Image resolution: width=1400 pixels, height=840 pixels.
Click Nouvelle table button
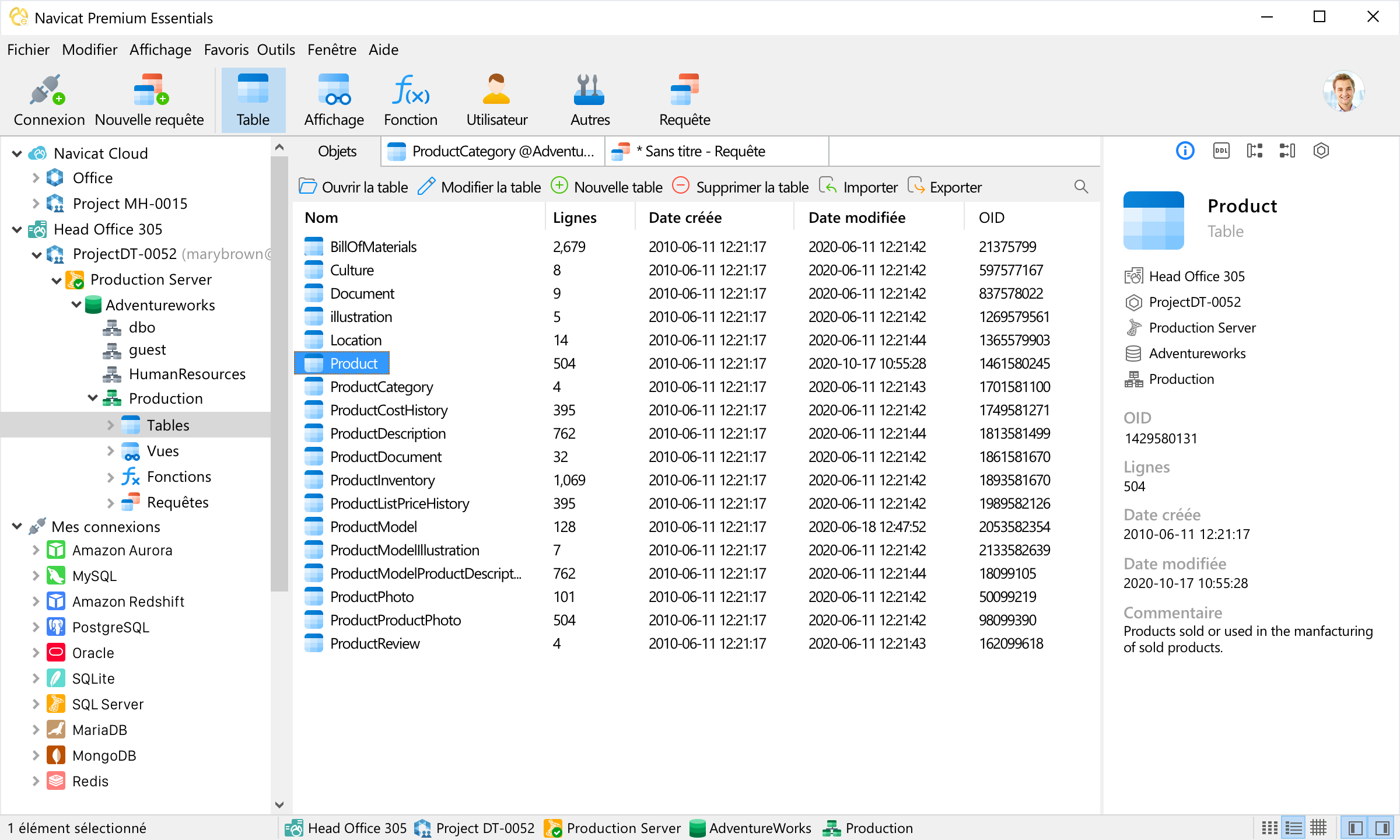pyautogui.click(x=607, y=187)
